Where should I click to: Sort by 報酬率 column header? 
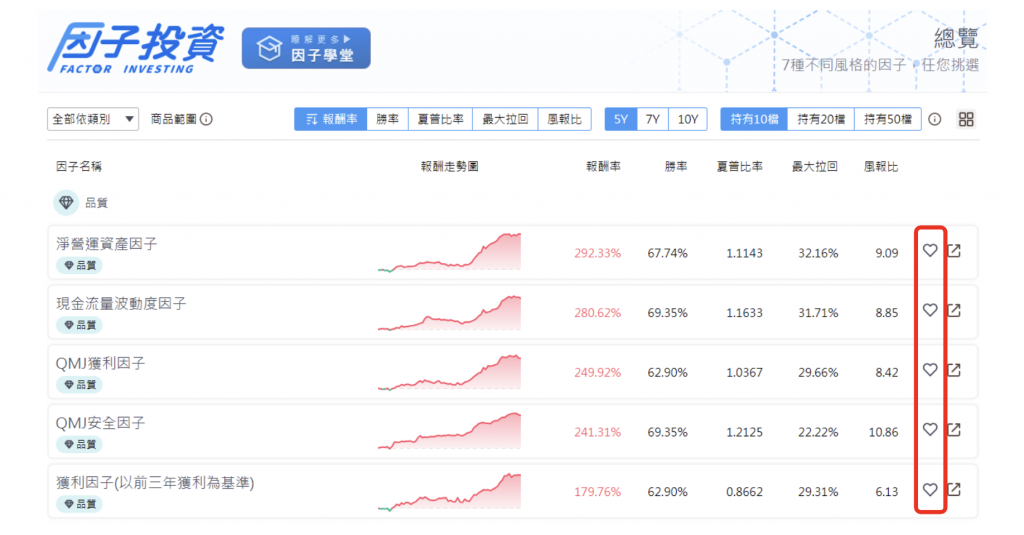point(603,166)
